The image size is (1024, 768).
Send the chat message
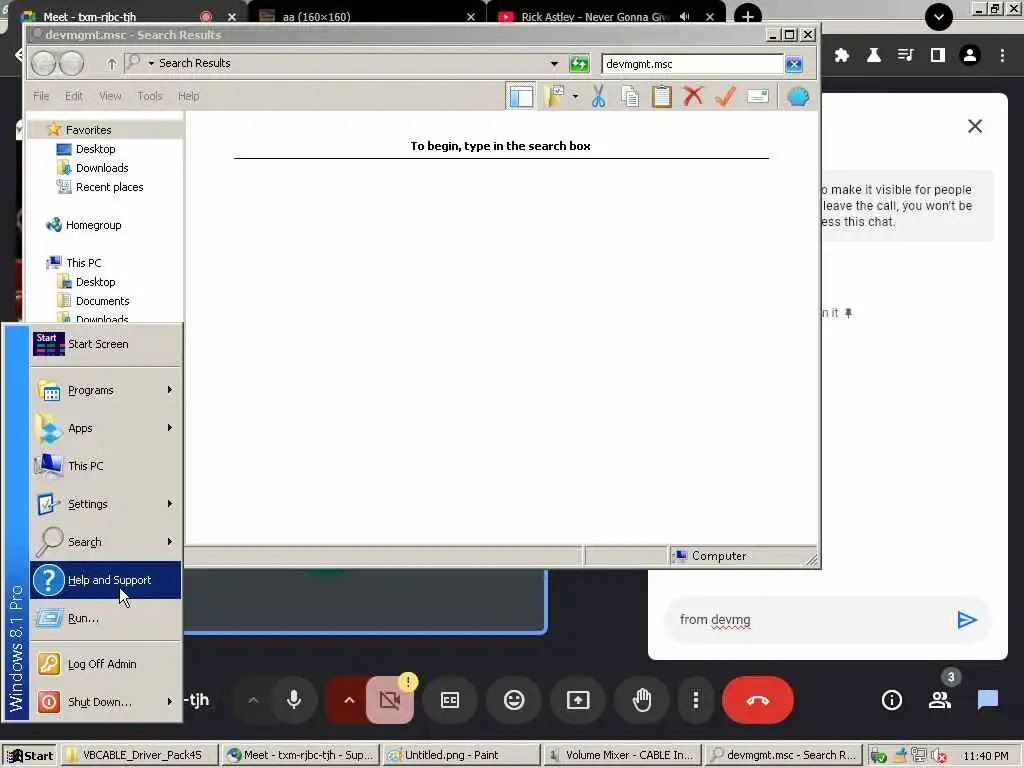[x=967, y=620]
